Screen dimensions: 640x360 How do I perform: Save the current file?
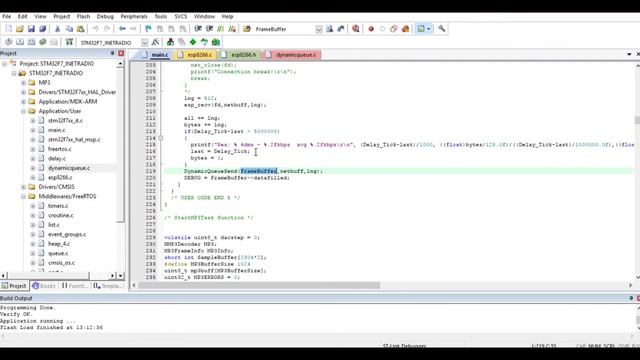click(31, 29)
